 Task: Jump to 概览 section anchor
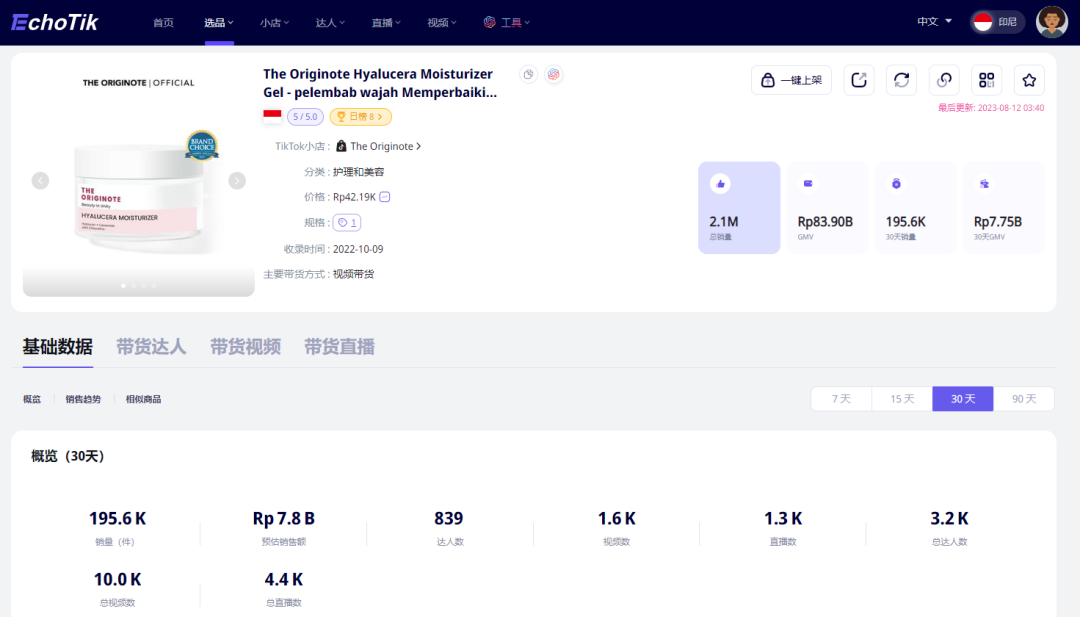coord(32,399)
